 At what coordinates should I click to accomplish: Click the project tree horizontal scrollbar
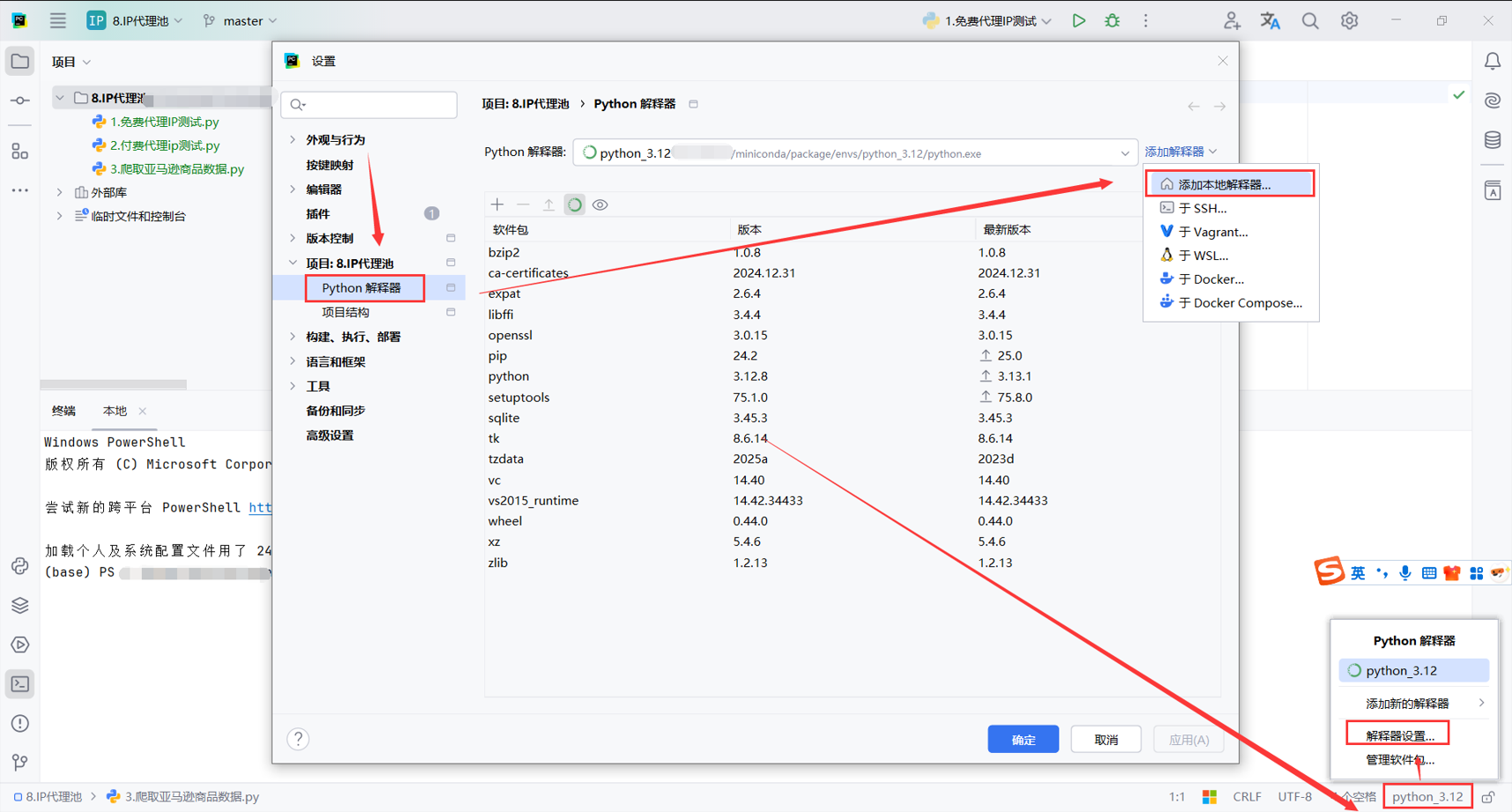coord(113,384)
